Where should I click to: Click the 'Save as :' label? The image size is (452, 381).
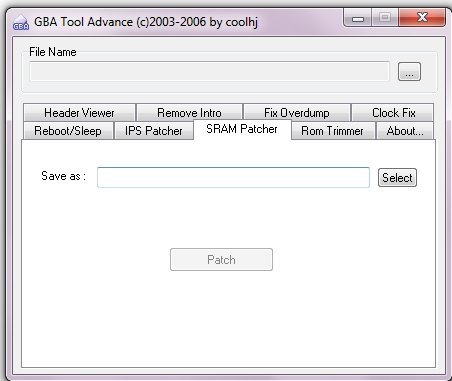[x=63, y=176]
